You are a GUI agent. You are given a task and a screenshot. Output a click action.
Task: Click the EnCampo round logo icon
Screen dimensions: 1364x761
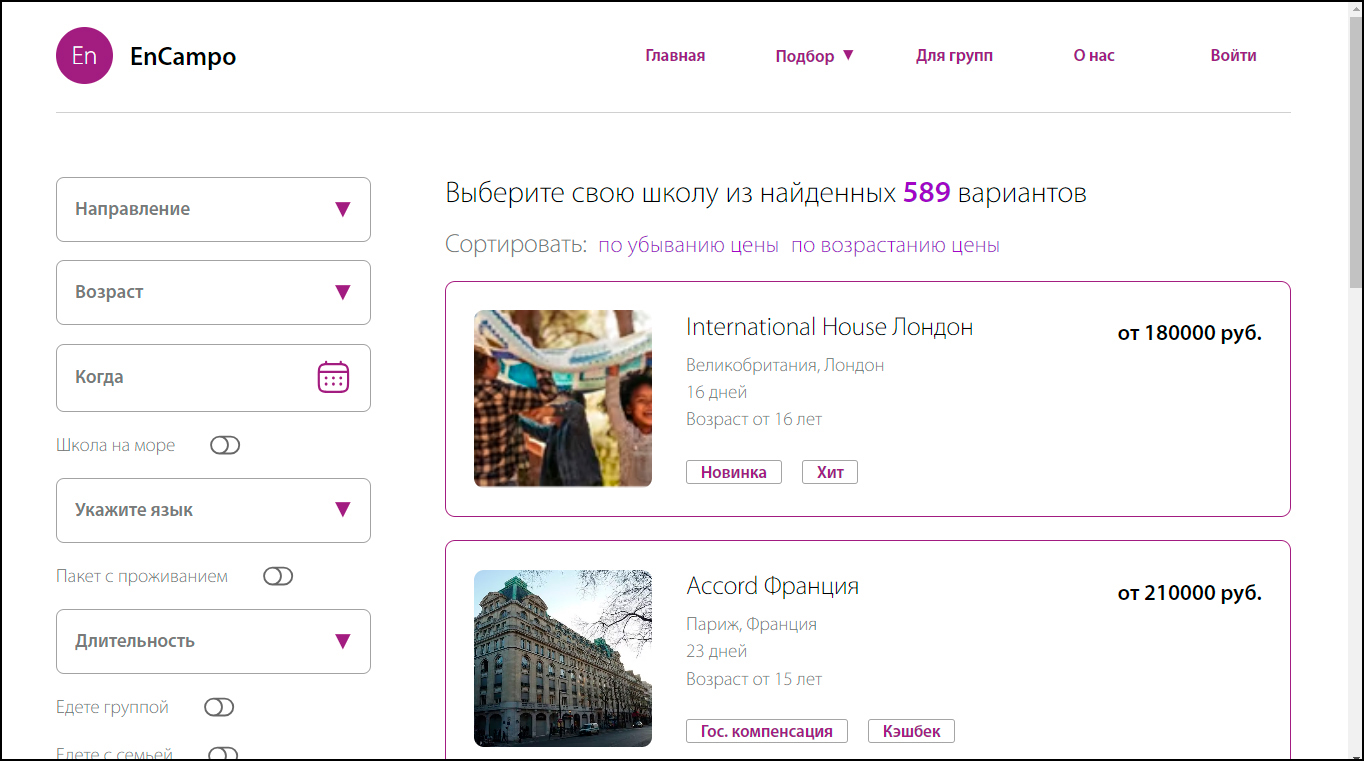(84, 55)
